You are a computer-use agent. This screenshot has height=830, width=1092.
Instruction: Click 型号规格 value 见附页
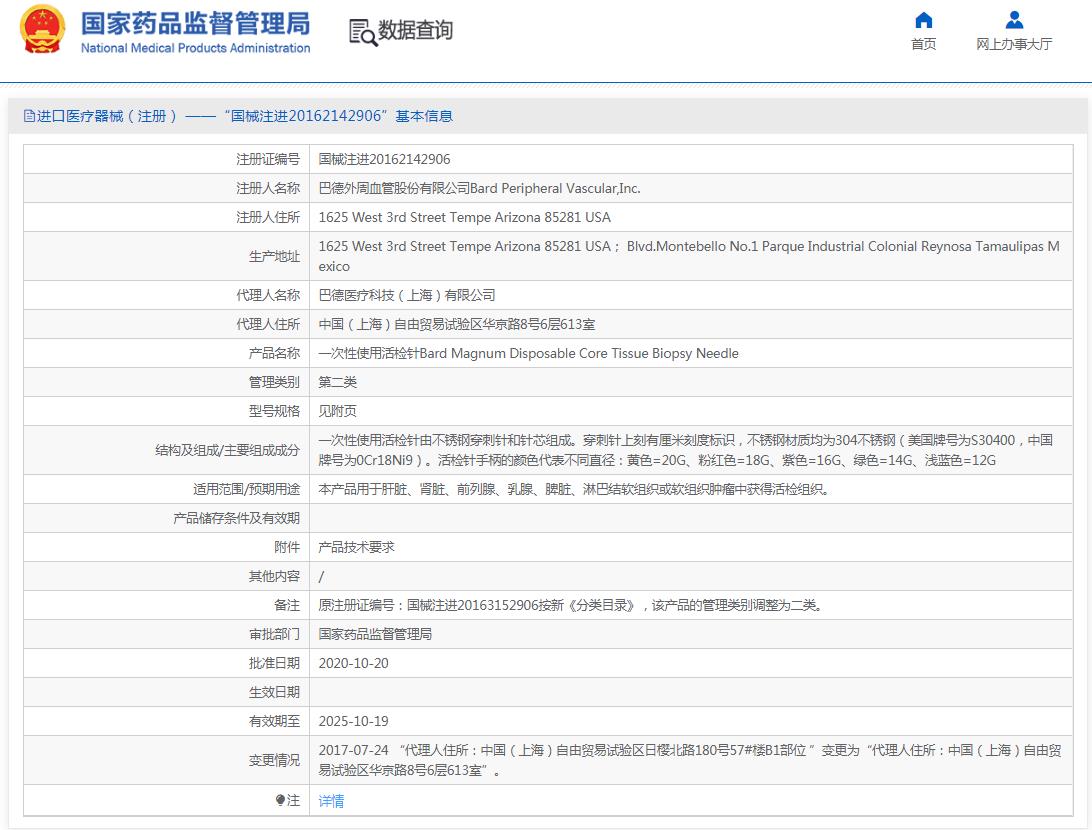[x=338, y=412]
